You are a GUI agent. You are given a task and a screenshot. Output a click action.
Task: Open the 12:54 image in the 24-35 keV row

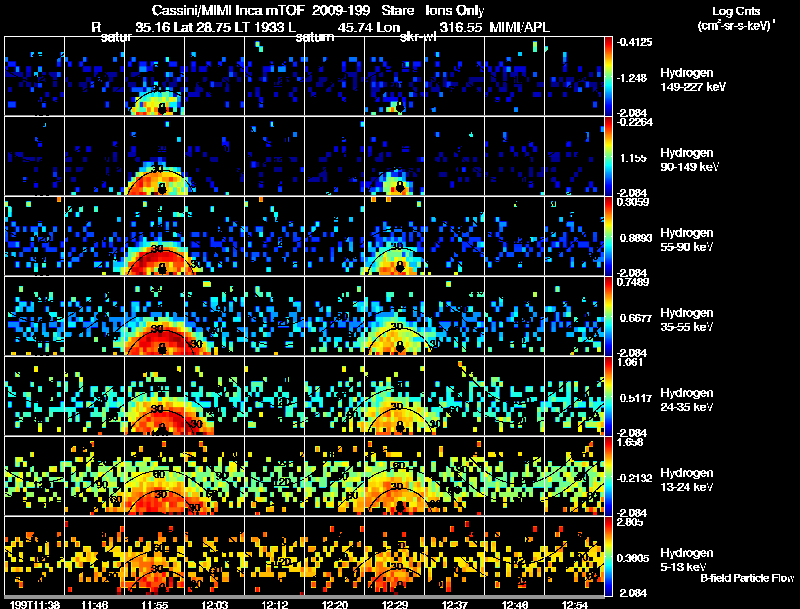[574, 397]
